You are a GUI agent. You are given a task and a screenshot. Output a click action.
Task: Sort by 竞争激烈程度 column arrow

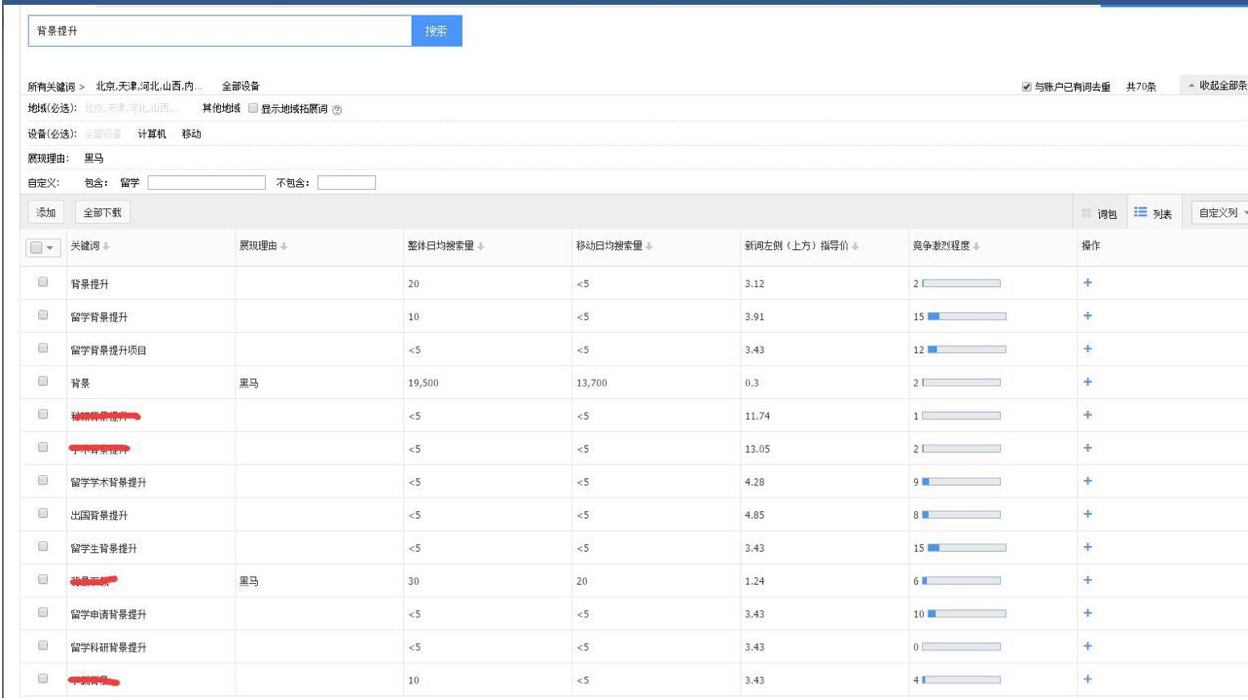coord(975,248)
